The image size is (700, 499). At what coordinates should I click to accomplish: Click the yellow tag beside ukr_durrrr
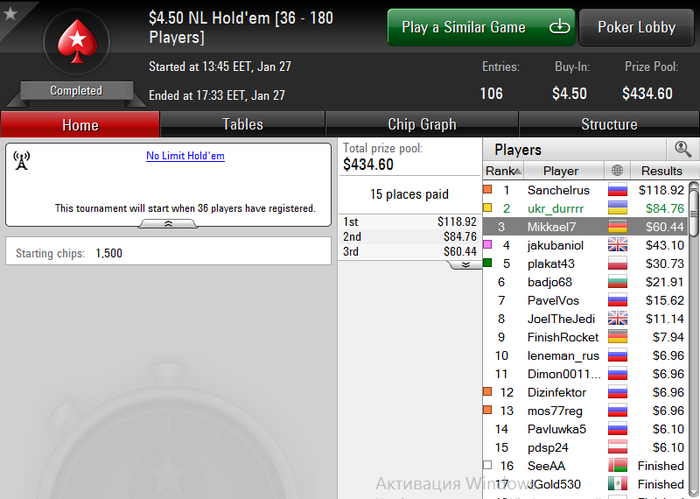click(488, 208)
